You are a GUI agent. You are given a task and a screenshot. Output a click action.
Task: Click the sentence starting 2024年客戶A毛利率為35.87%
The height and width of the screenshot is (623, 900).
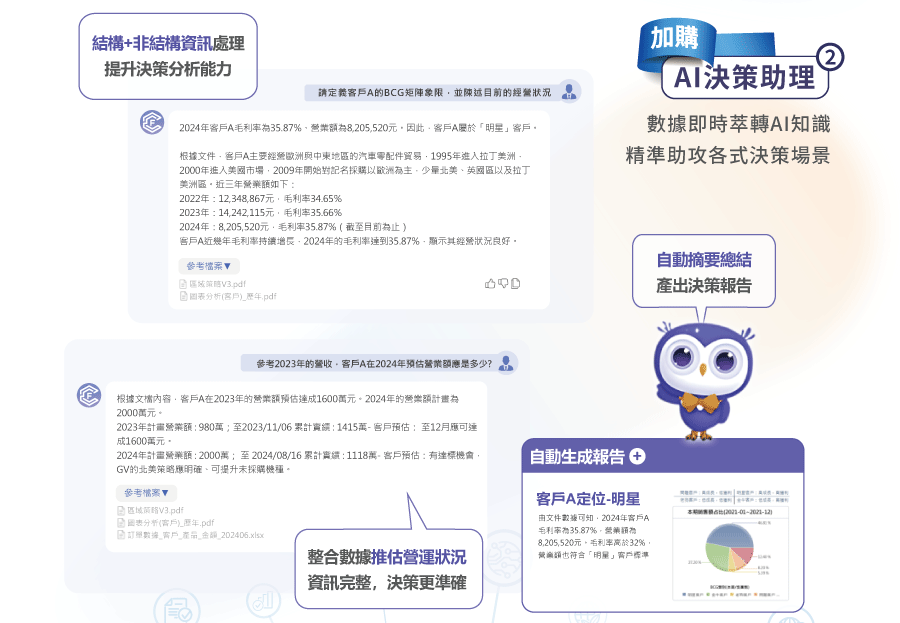[x=358, y=127]
